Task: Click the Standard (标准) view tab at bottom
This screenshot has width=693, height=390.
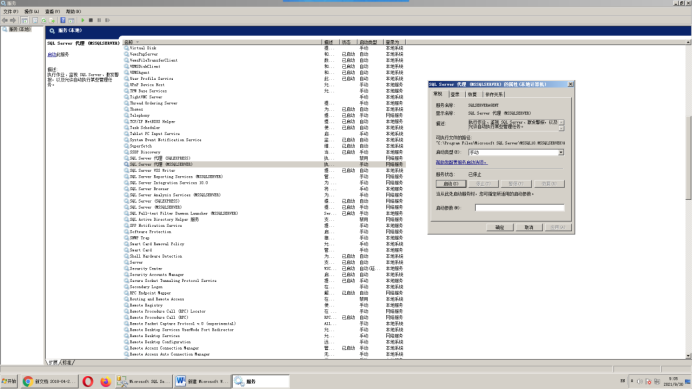Action: (x=68, y=362)
